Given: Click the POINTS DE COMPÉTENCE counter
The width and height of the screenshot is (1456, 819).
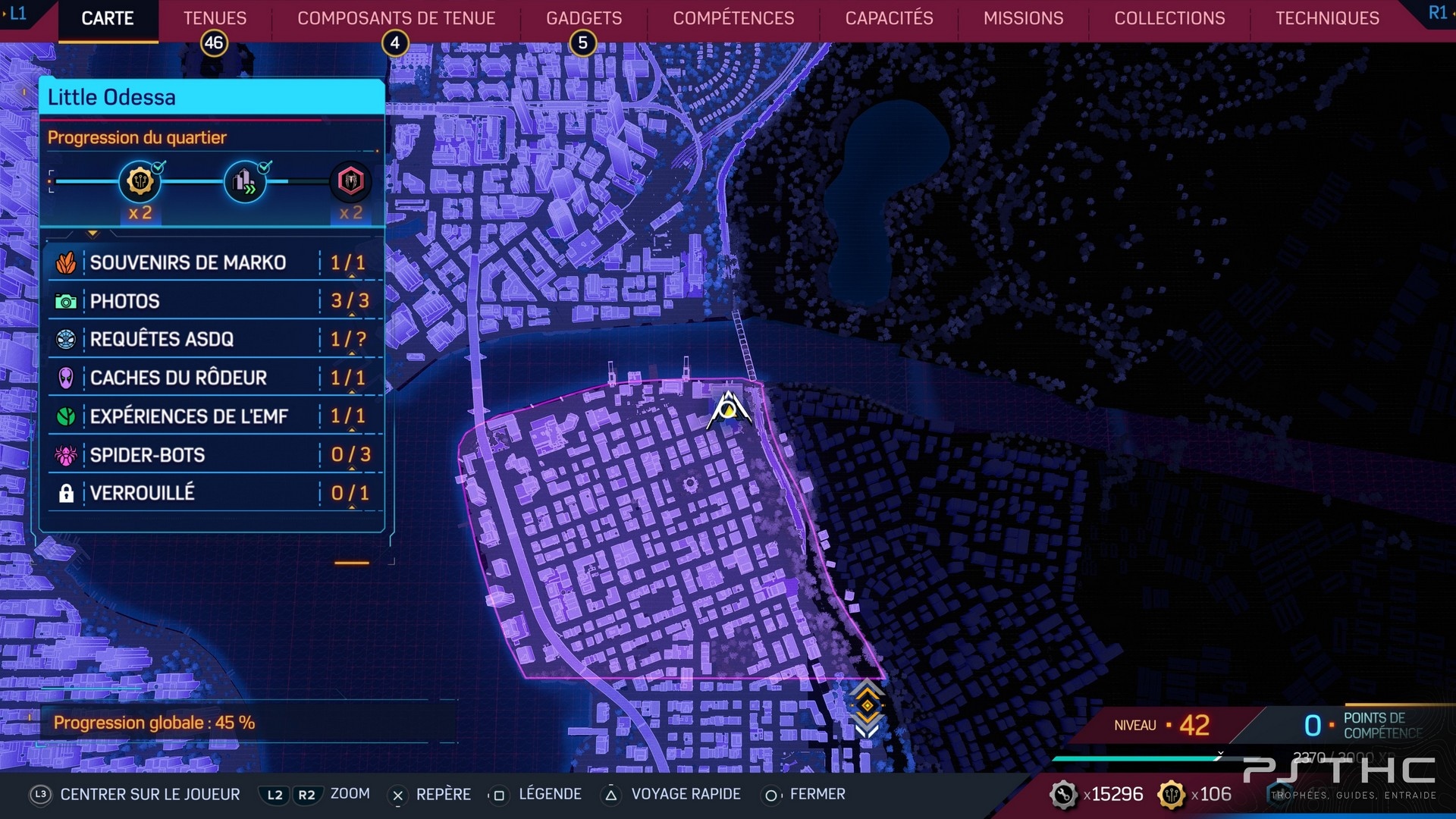Looking at the screenshot, I should [x=1363, y=726].
